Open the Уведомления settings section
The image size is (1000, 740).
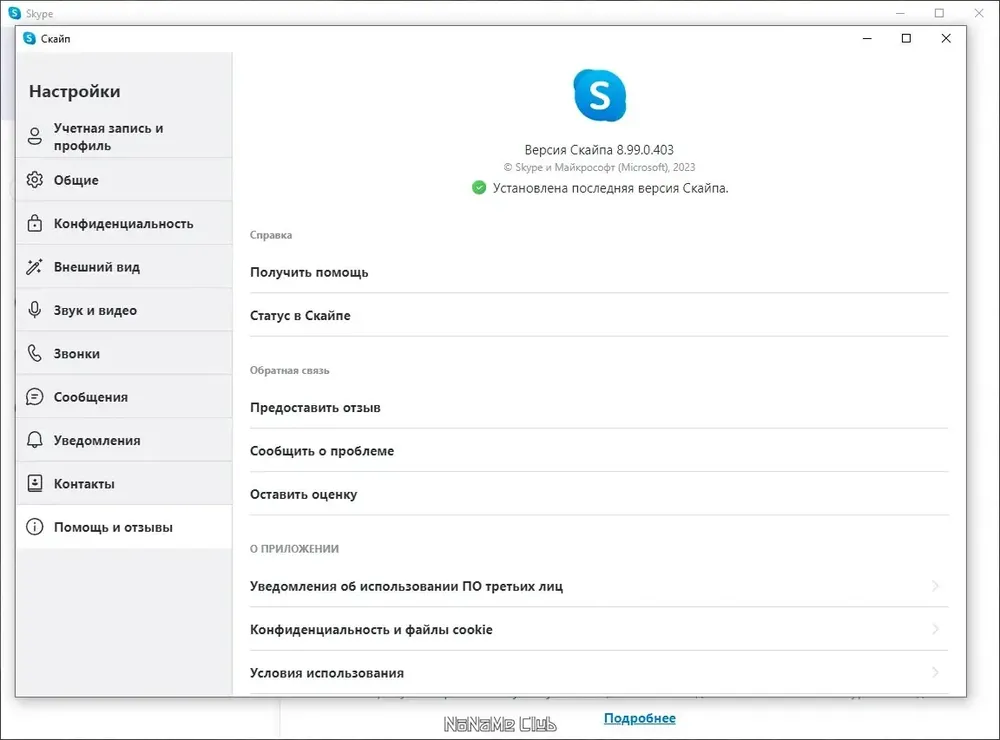pos(124,440)
